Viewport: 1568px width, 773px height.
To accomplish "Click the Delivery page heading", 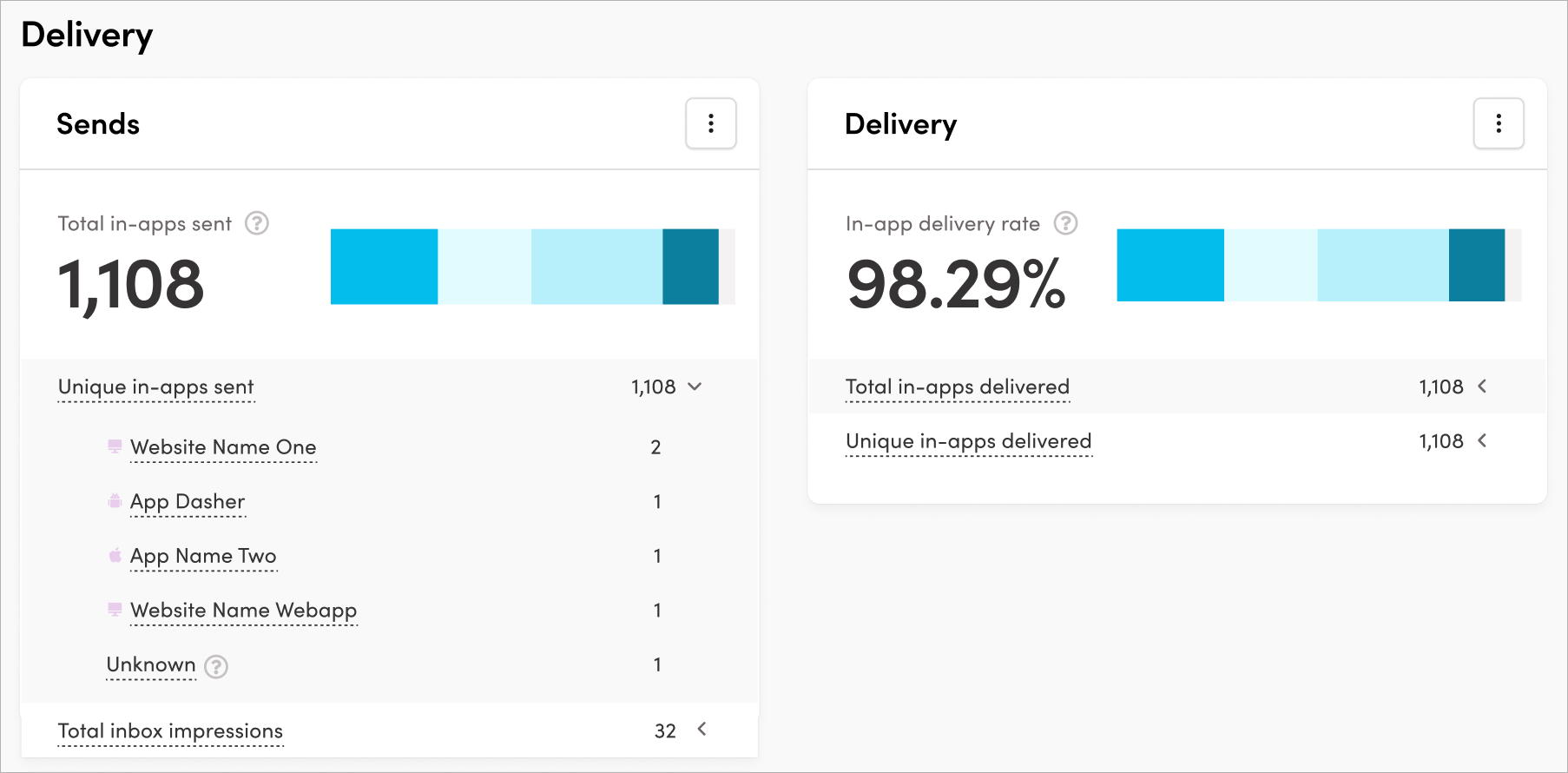I will 87,36.
